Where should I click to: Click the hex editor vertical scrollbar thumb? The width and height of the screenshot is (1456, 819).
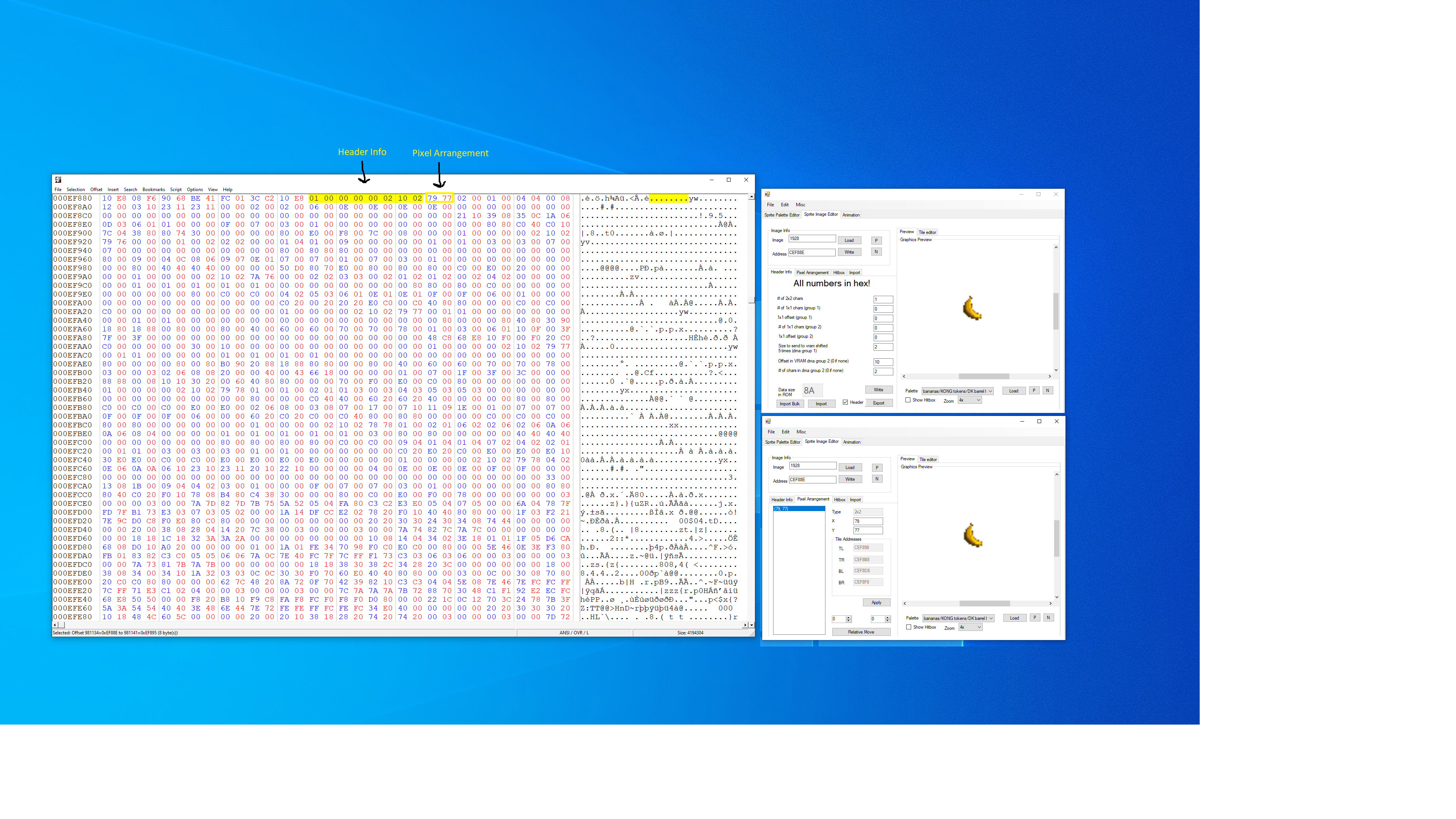coord(751,300)
